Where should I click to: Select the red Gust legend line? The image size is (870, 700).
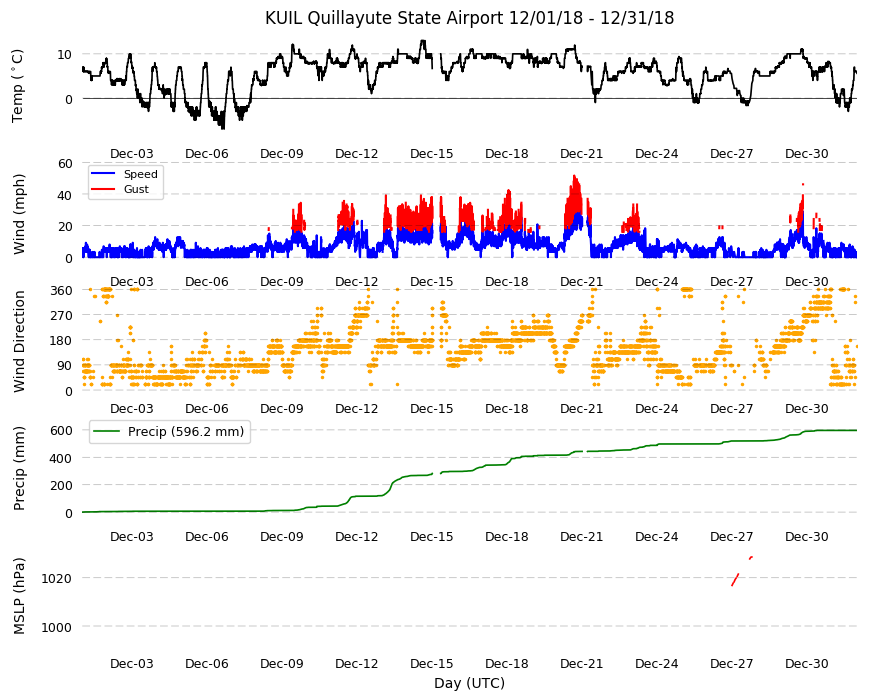pos(103,189)
